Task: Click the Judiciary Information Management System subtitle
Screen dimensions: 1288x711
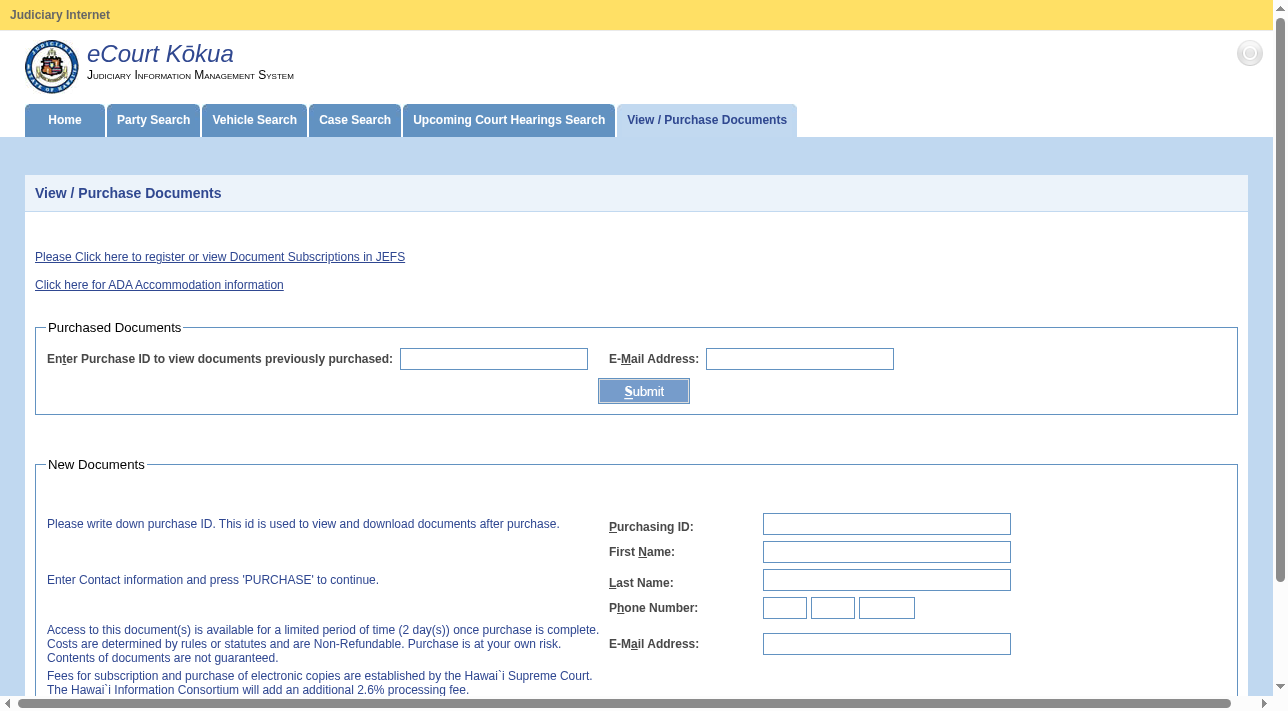Action: click(x=190, y=76)
